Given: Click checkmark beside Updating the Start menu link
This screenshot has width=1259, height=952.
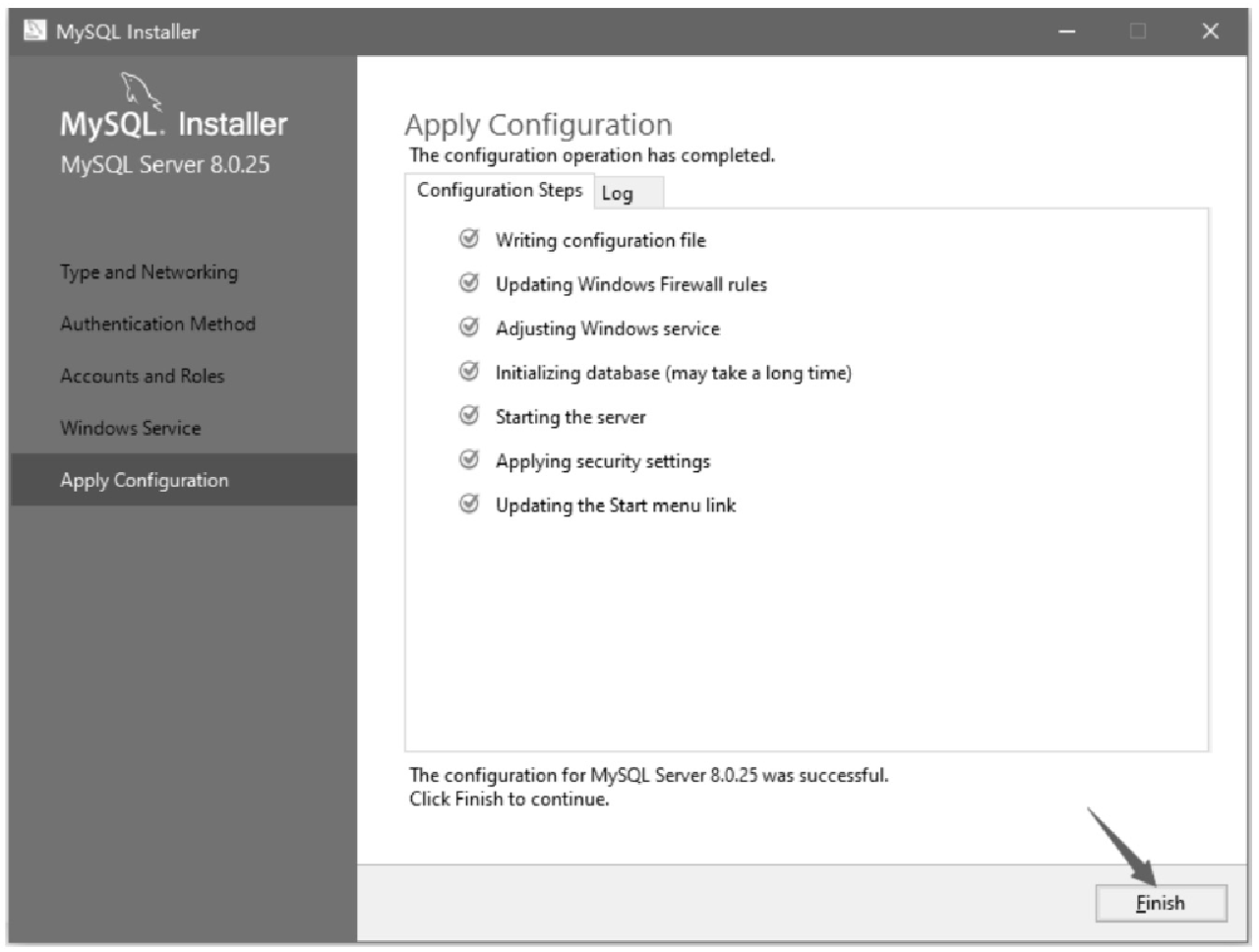Looking at the screenshot, I should pos(469,505).
